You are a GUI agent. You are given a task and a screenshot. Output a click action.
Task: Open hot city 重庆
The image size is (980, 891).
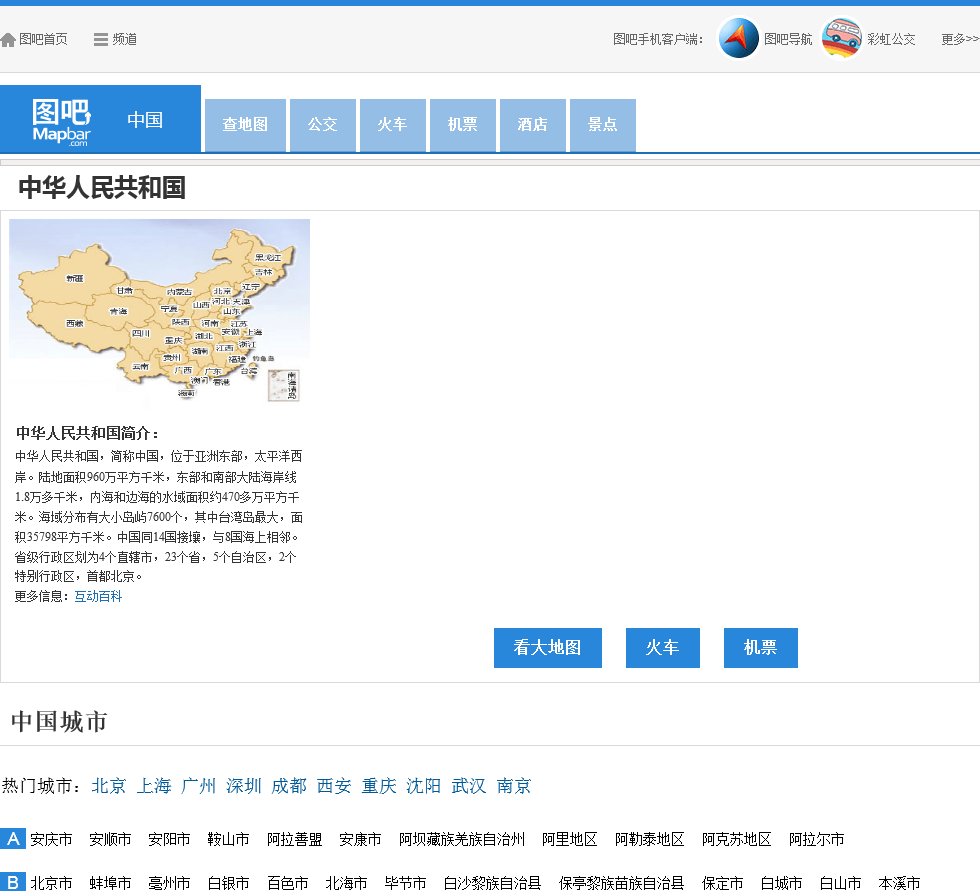[379, 786]
